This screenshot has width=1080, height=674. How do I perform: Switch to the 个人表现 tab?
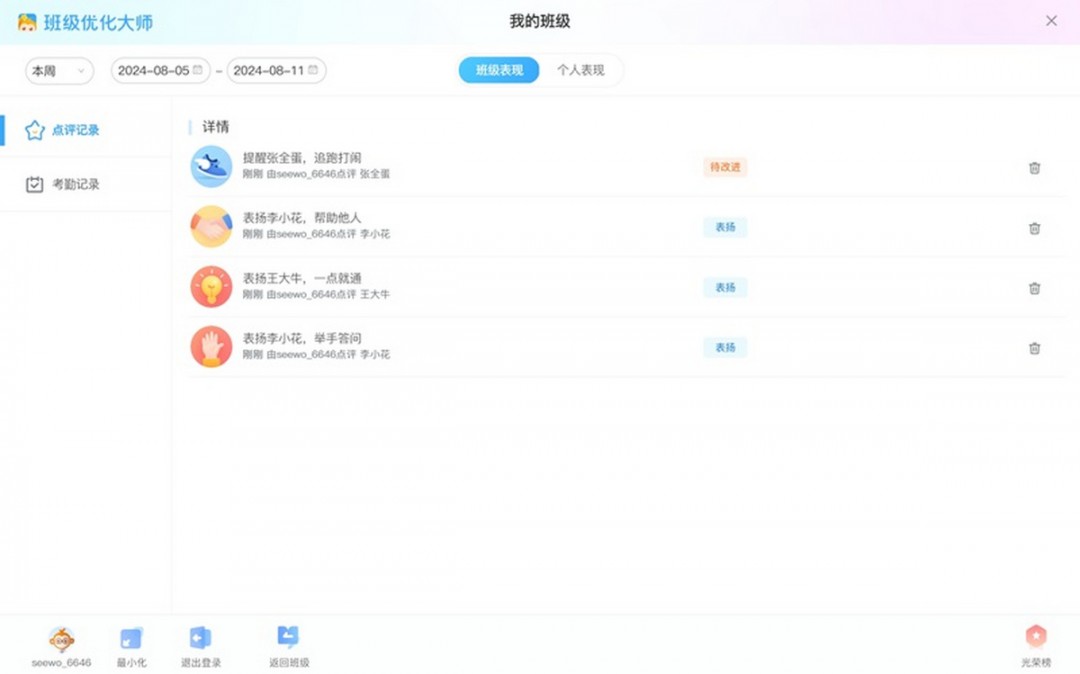[584, 71]
